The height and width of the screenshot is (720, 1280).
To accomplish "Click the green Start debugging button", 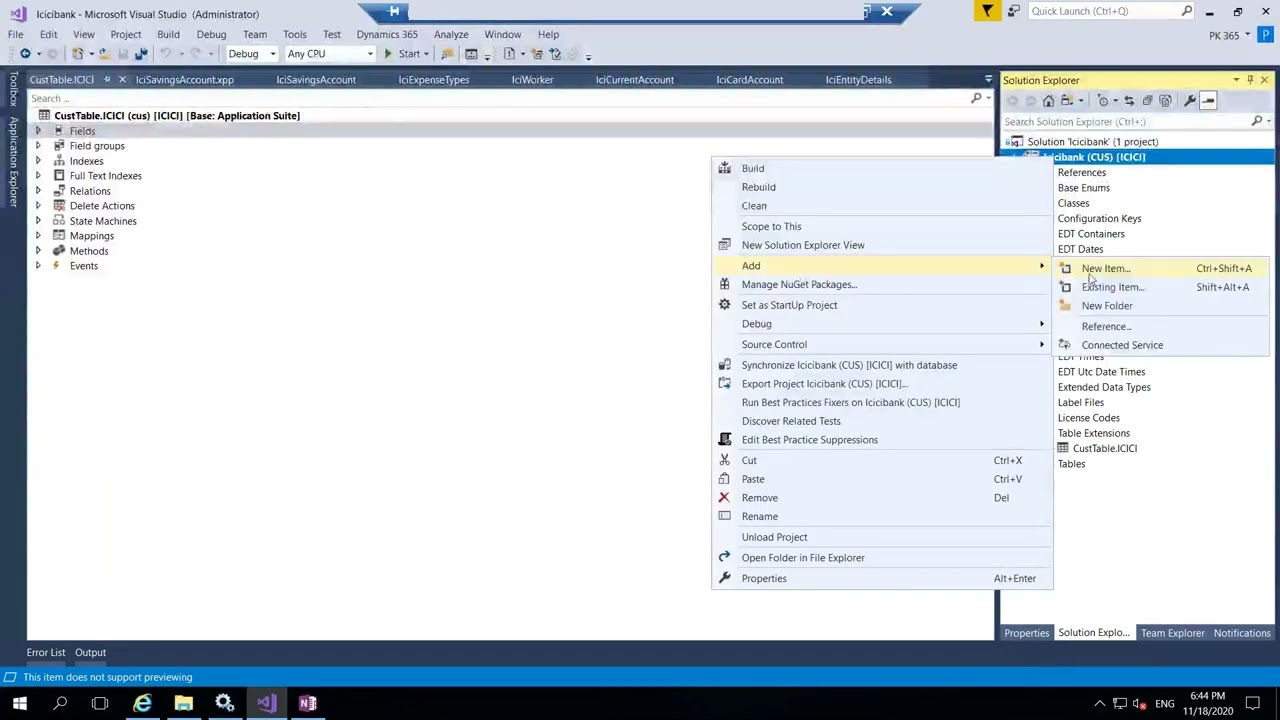I will click(403, 54).
